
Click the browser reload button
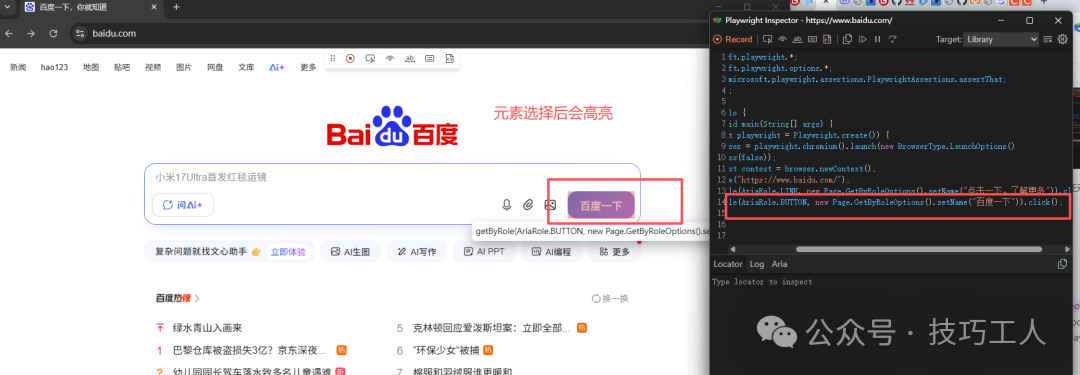53,33
